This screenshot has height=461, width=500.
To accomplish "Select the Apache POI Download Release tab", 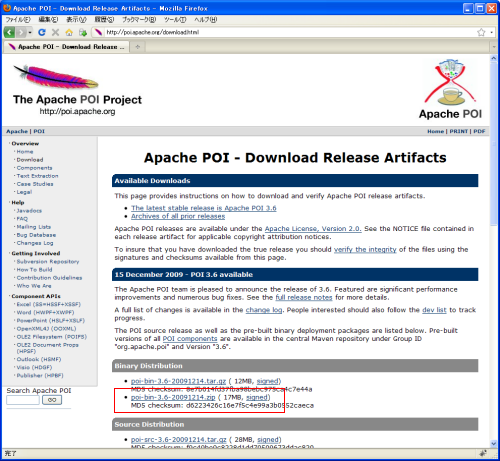I will click(66, 47).
